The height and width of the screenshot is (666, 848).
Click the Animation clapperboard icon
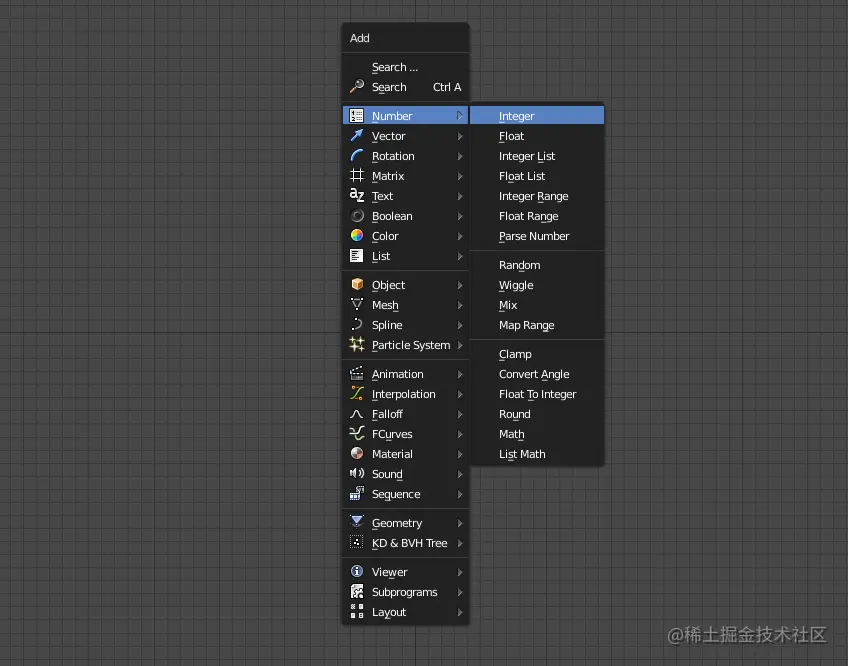point(356,373)
